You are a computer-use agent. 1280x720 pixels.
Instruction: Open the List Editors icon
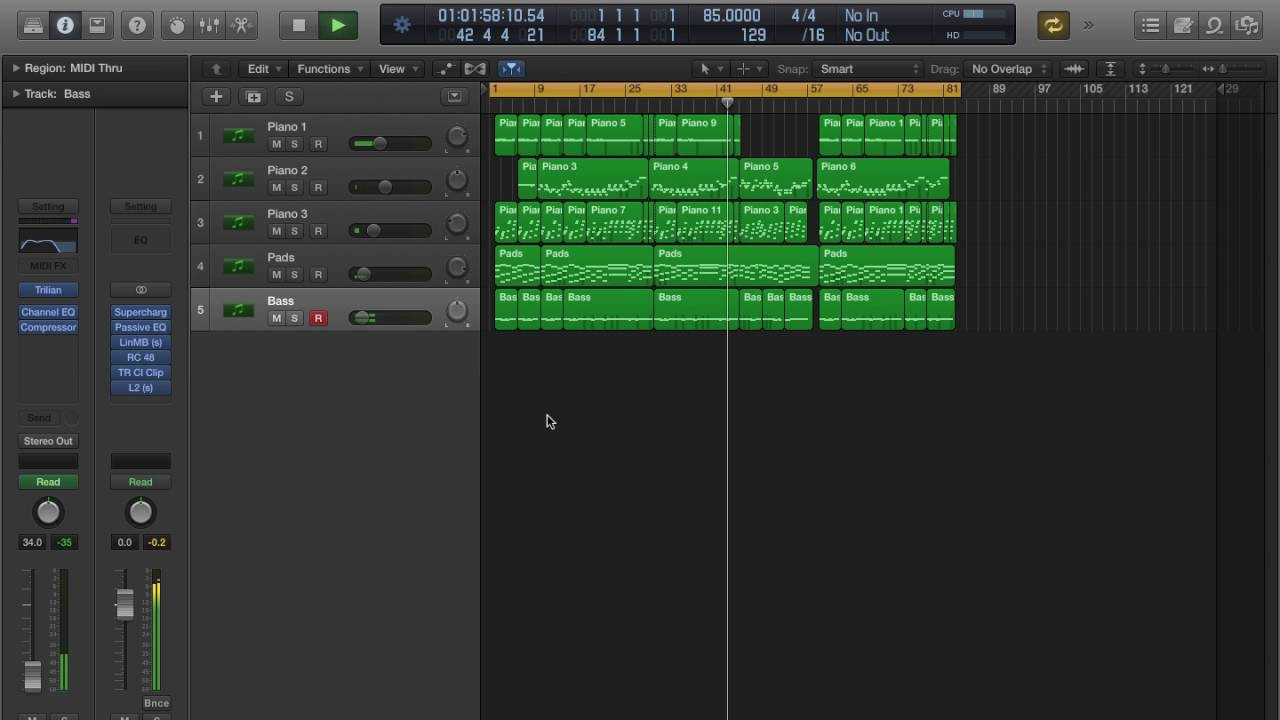(1151, 26)
